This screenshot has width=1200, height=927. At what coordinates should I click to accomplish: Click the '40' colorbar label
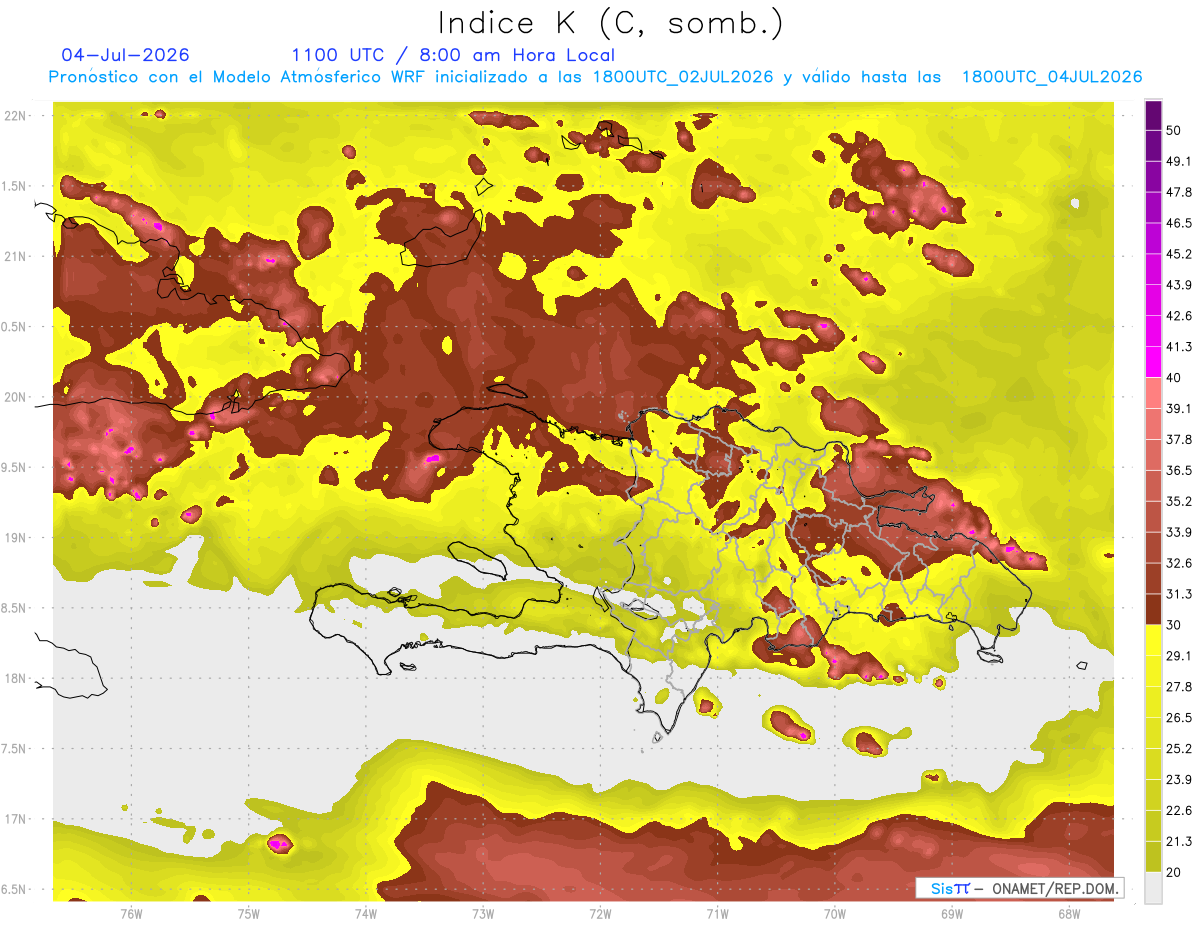(x=1173, y=377)
